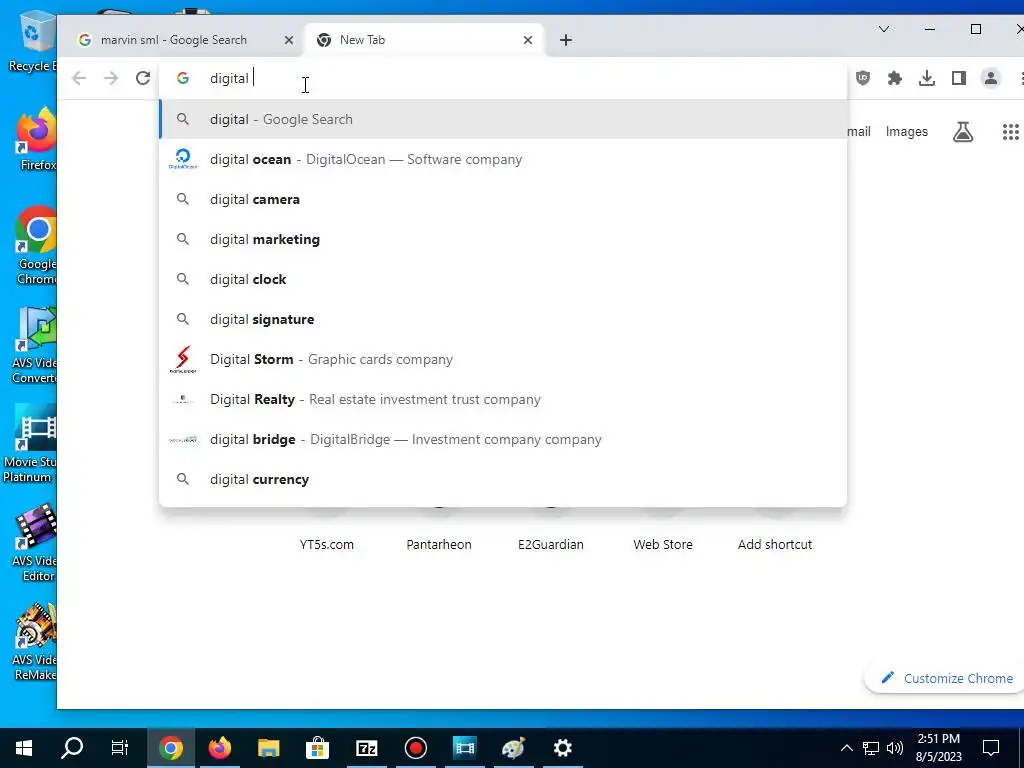Open 7-Zip from the taskbar
Image resolution: width=1024 pixels, height=768 pixels.
(x=366, y=747)
